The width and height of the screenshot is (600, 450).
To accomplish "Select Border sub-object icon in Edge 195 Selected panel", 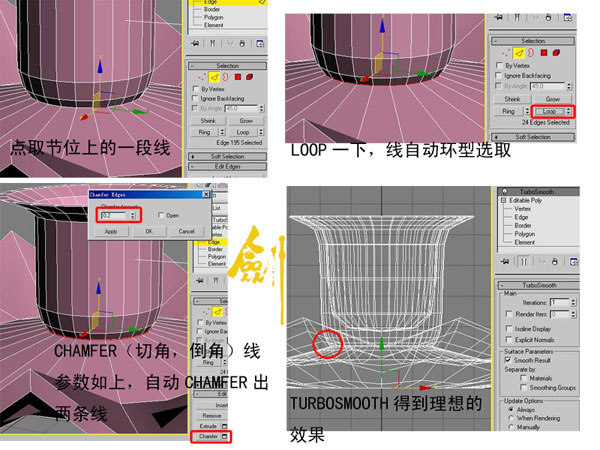I will coord(226,77).
